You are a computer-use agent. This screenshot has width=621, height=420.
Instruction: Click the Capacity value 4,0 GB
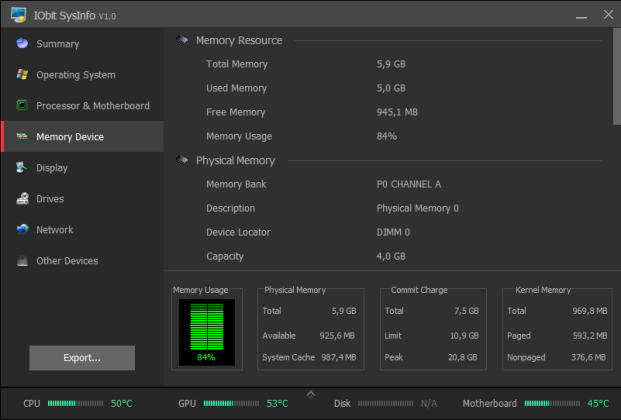pos(391,256)
